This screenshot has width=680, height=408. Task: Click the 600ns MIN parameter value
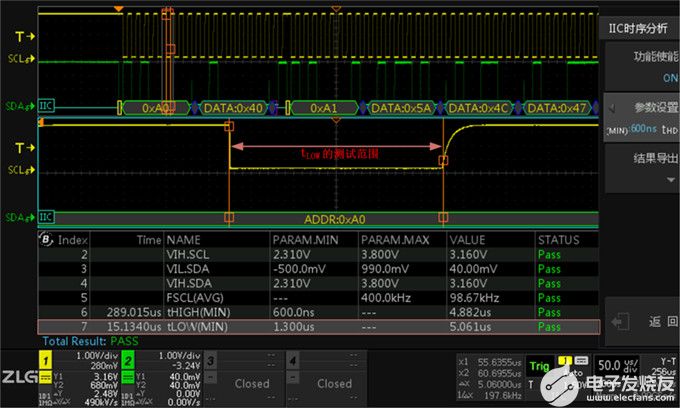pyautogui.click(x=642, y=127)
